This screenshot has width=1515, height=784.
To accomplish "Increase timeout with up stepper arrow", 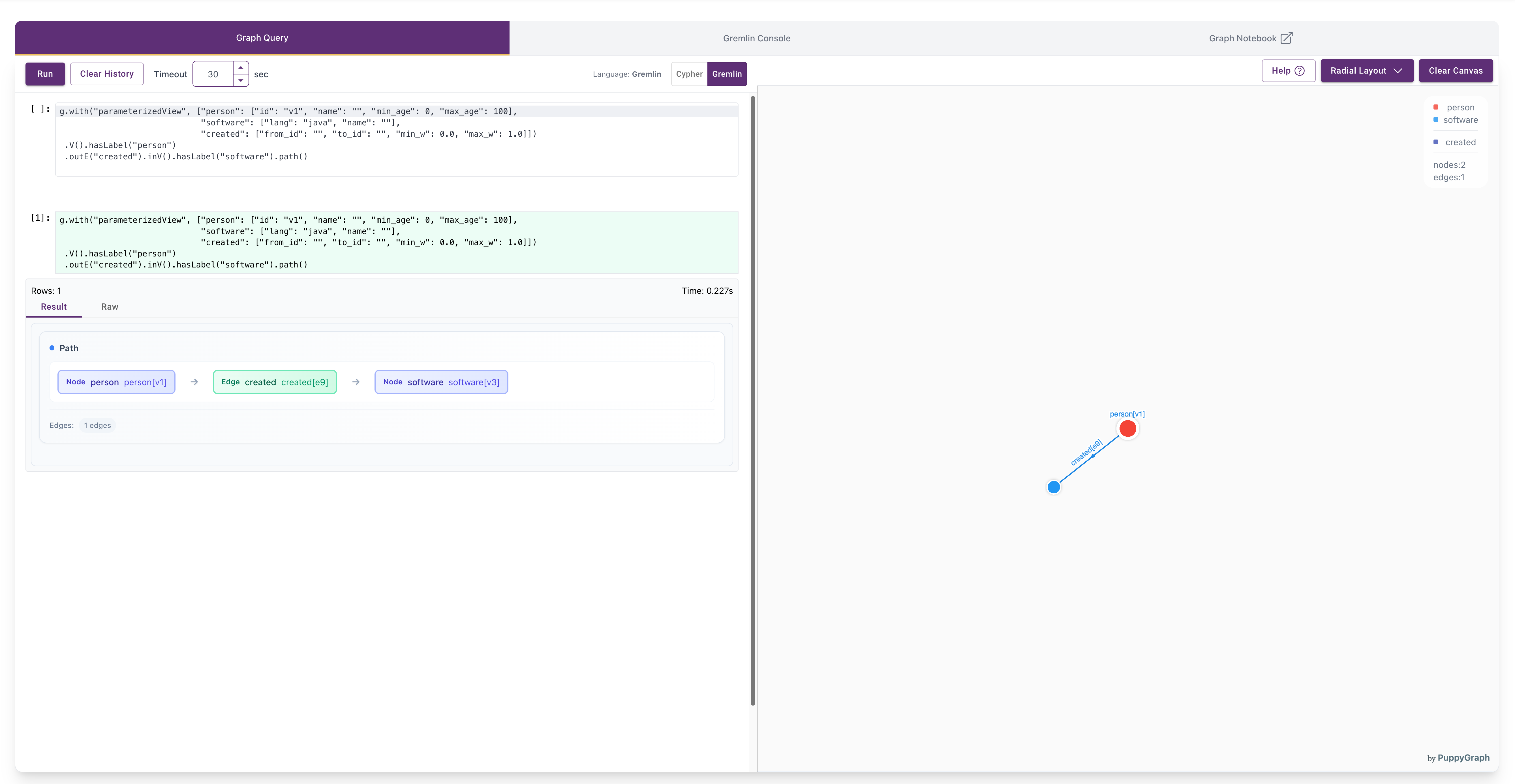I will pyautogui.click(x=241, y=68).
